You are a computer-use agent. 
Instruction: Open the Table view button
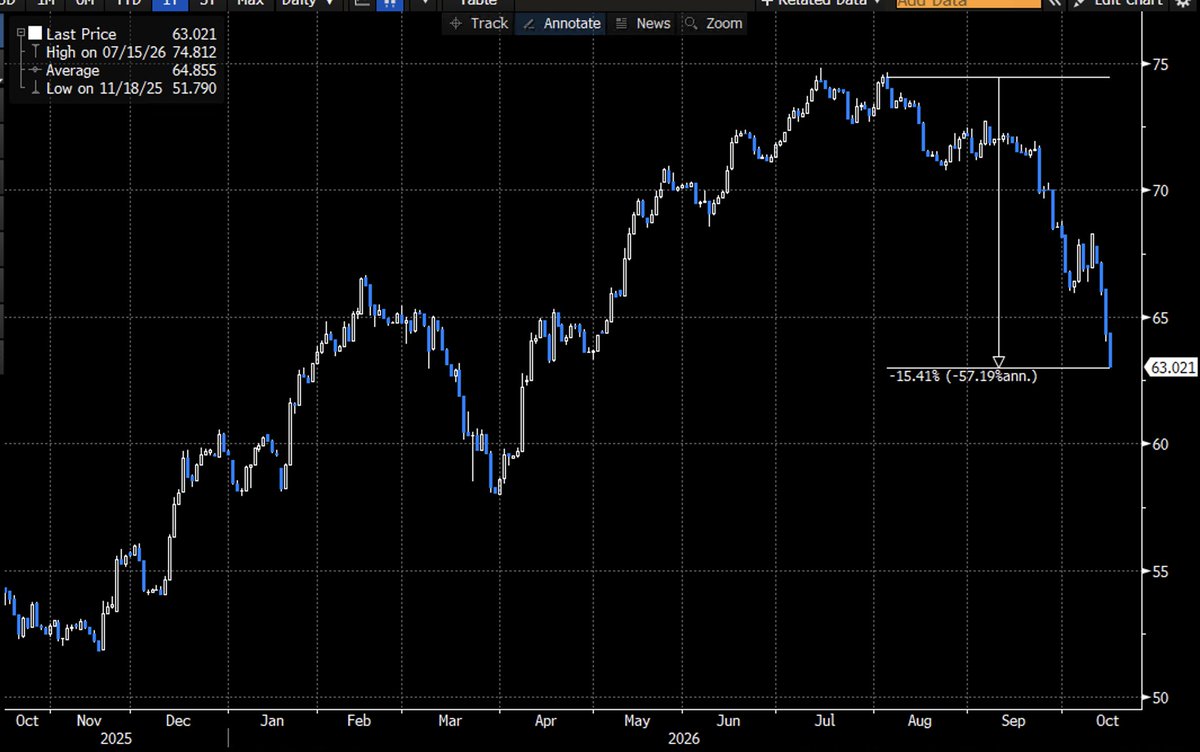point(477,3)
